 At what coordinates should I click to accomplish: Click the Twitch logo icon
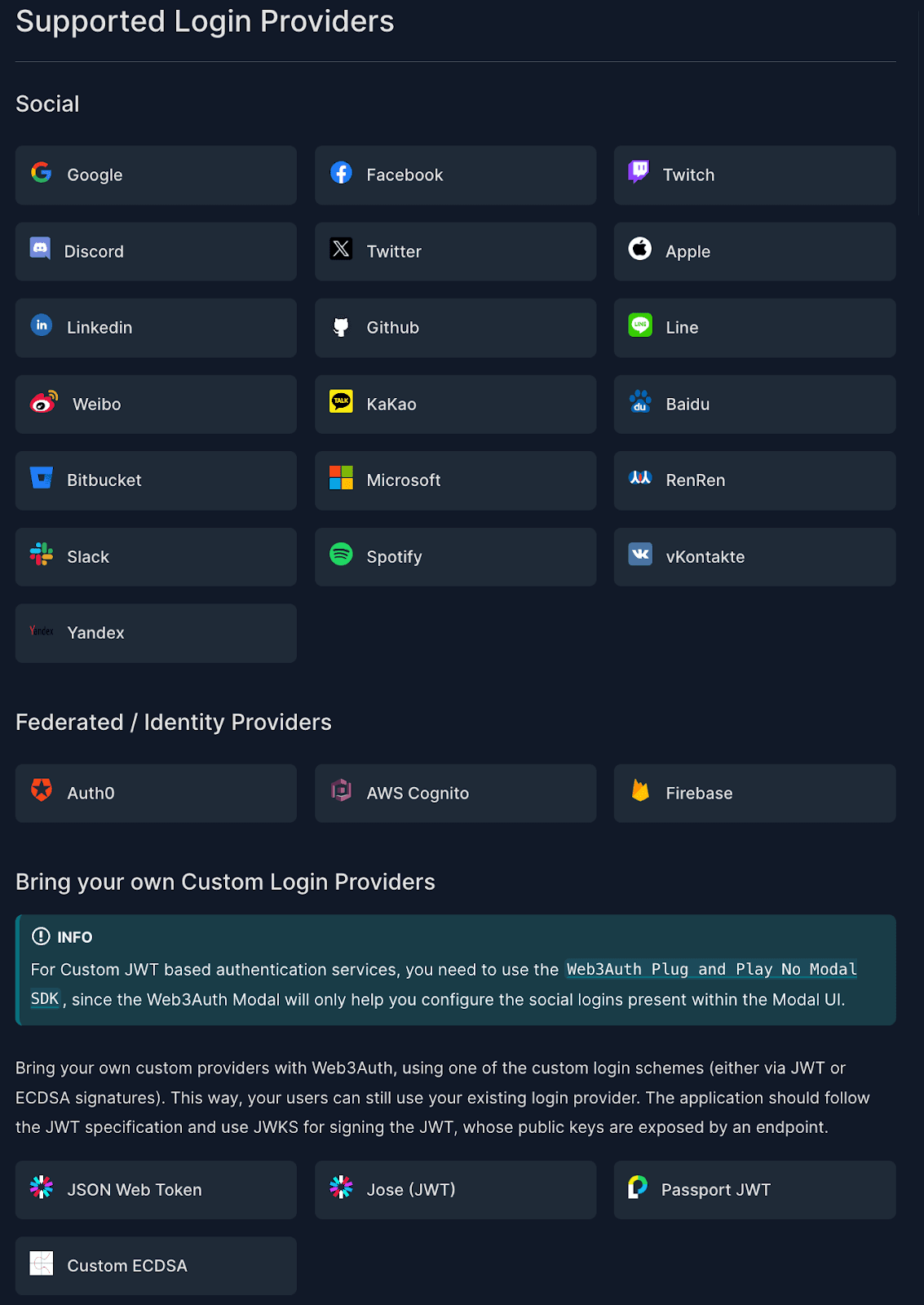(x=639, y=171)
